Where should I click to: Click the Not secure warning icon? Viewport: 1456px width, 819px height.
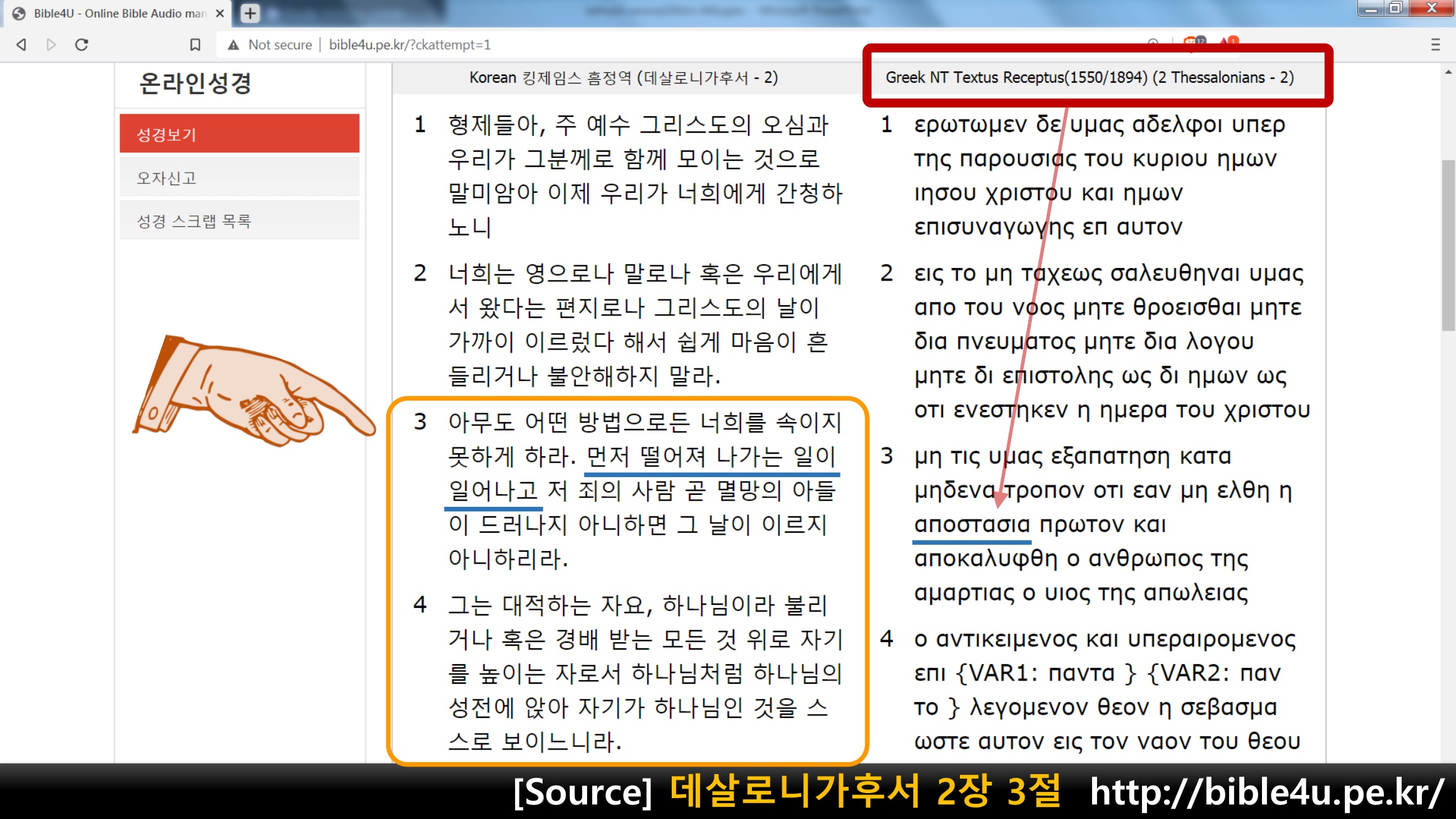click(x=233, y=45)
